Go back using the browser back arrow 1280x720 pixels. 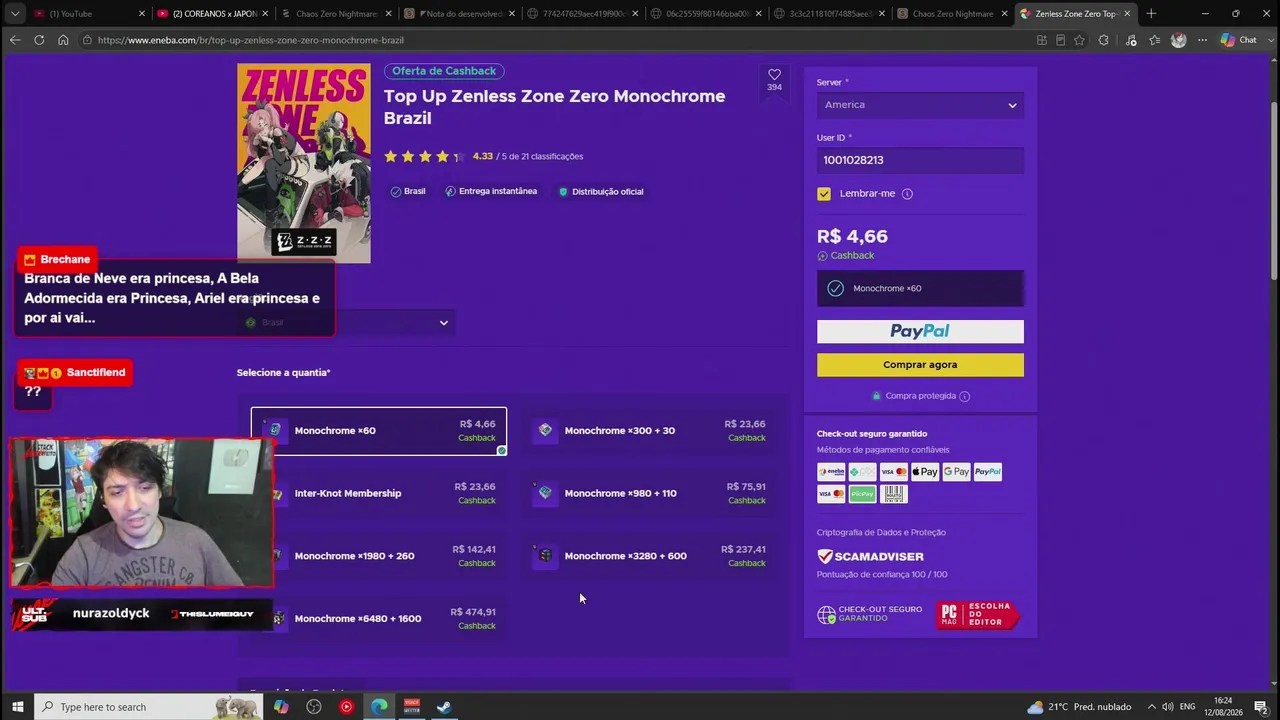point(14,40)
